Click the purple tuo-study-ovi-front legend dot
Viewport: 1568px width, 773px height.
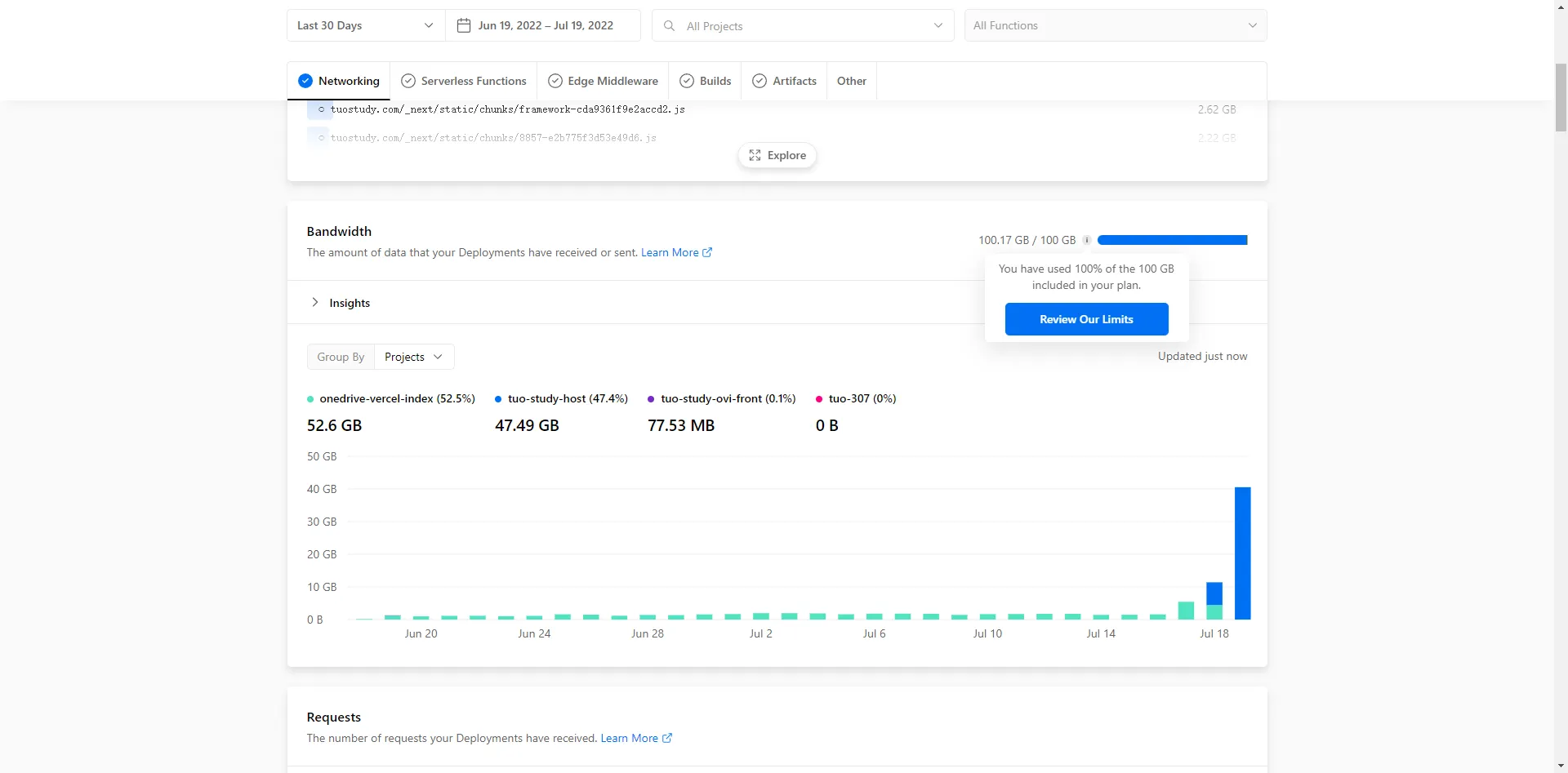651,399
